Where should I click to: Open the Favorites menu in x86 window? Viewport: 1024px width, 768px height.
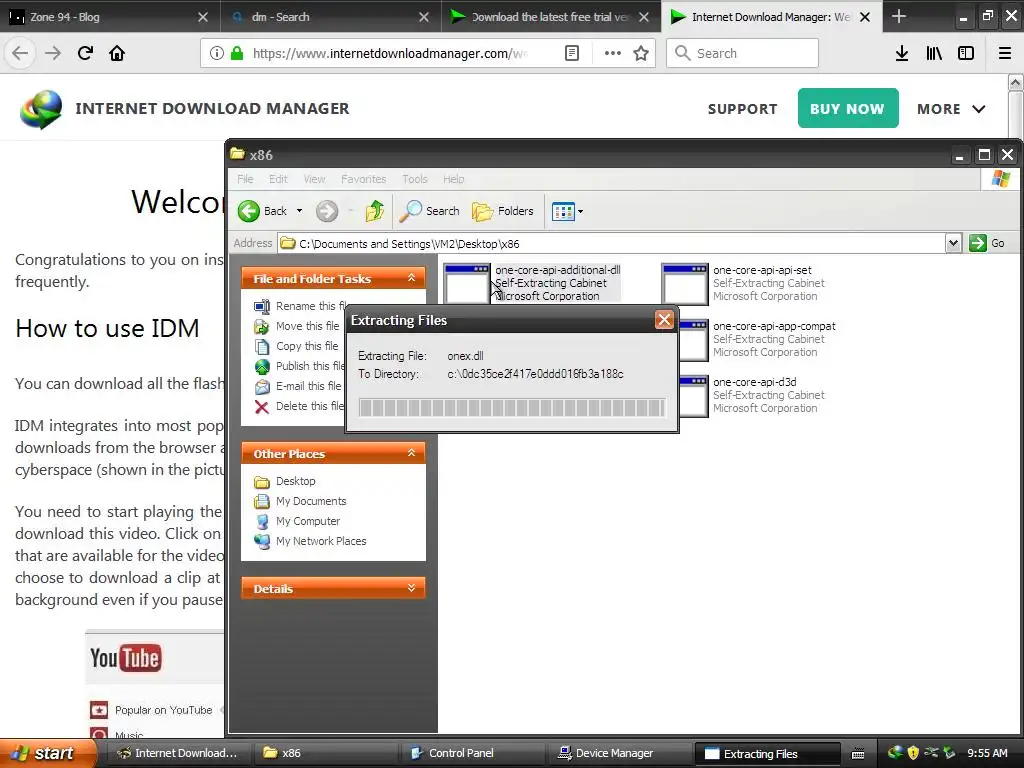tap(363, 179)
